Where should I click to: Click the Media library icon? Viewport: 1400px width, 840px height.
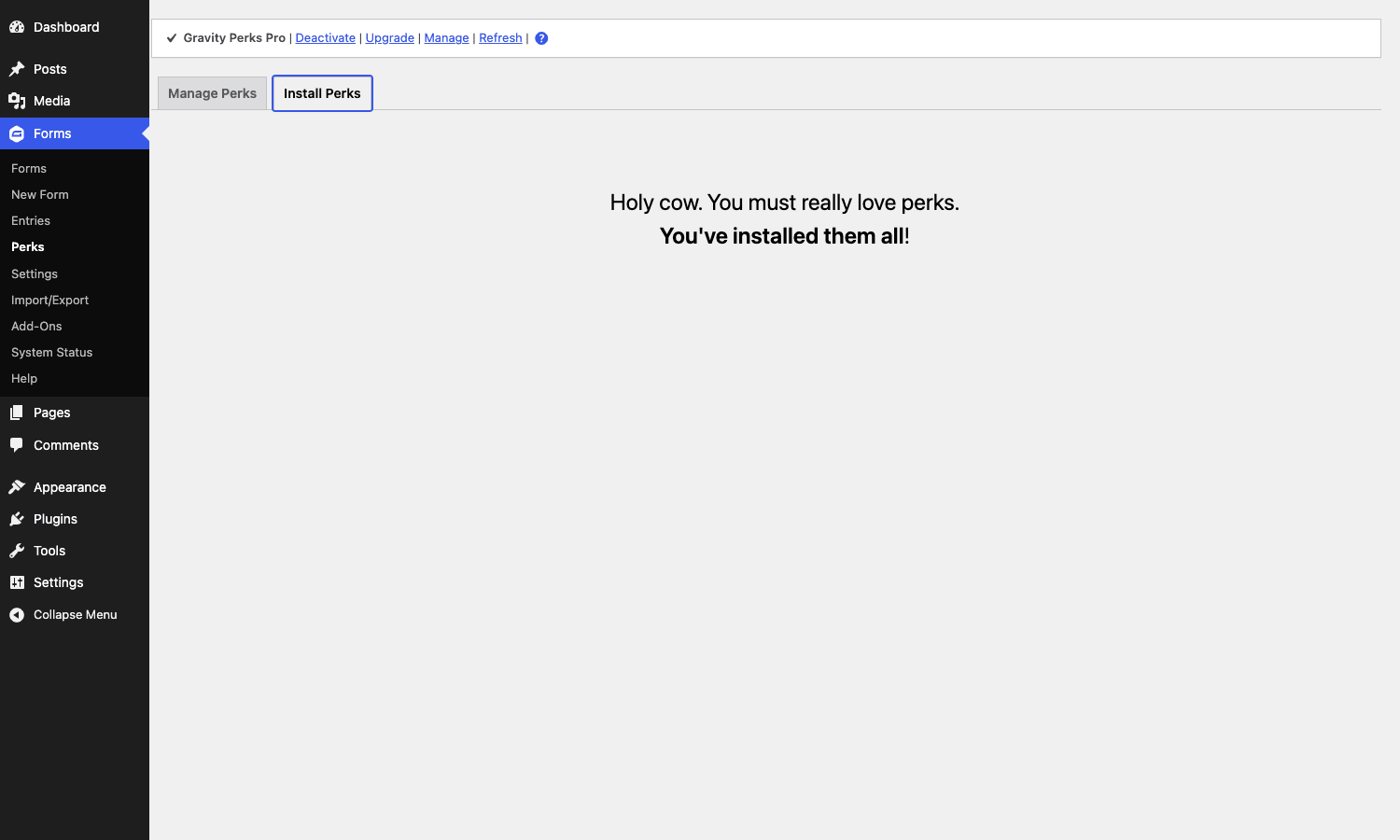tap(17, 101)
